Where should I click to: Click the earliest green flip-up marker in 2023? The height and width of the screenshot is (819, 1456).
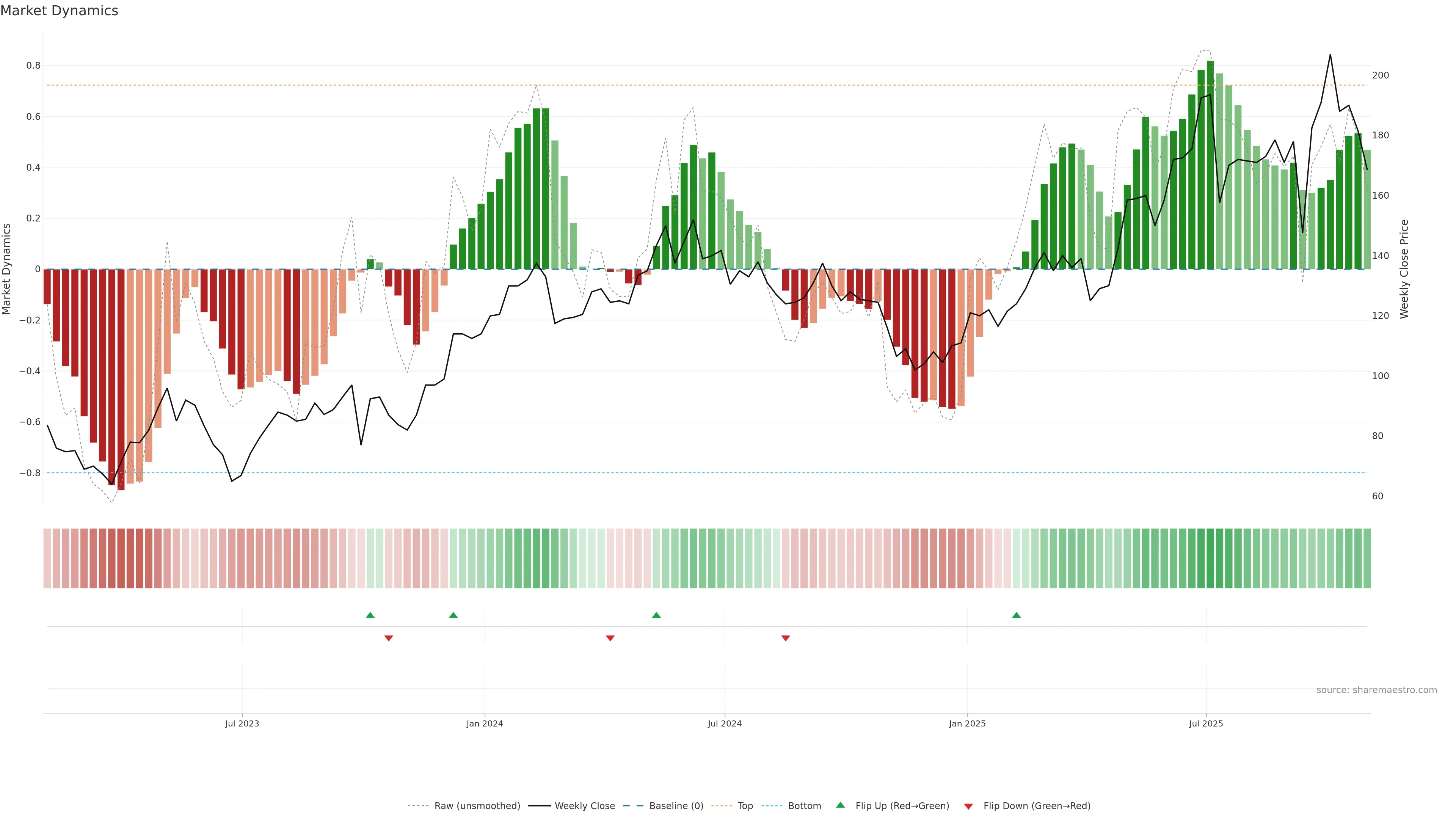coord(370,615)
